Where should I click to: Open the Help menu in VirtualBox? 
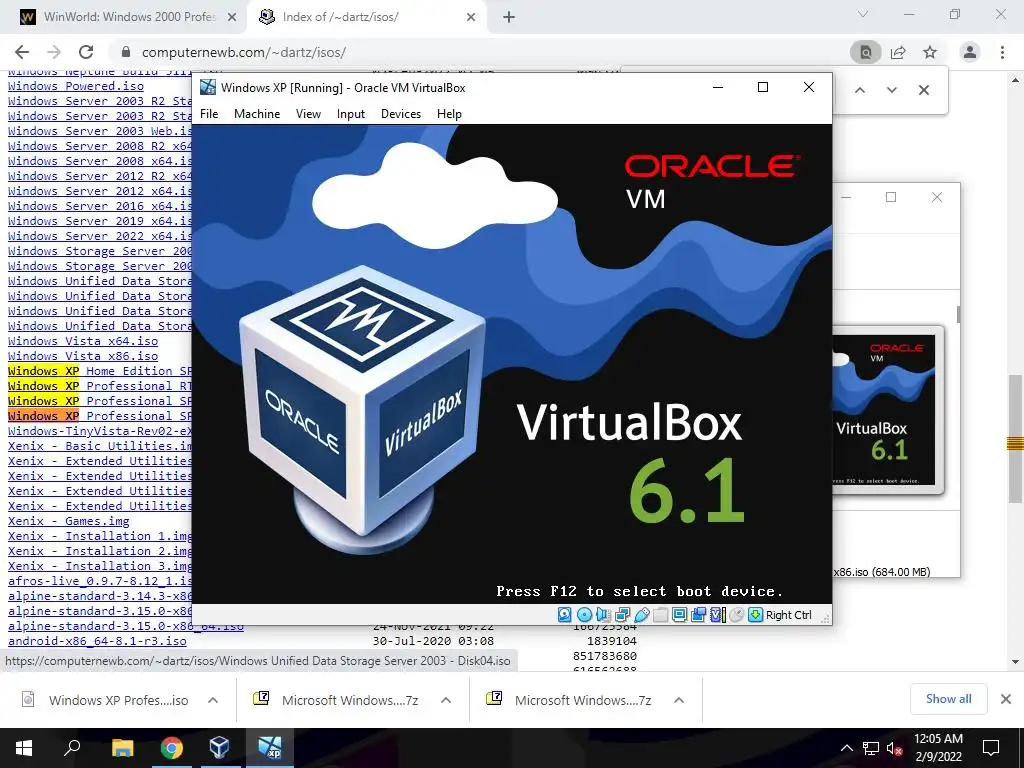click(449, 114)
